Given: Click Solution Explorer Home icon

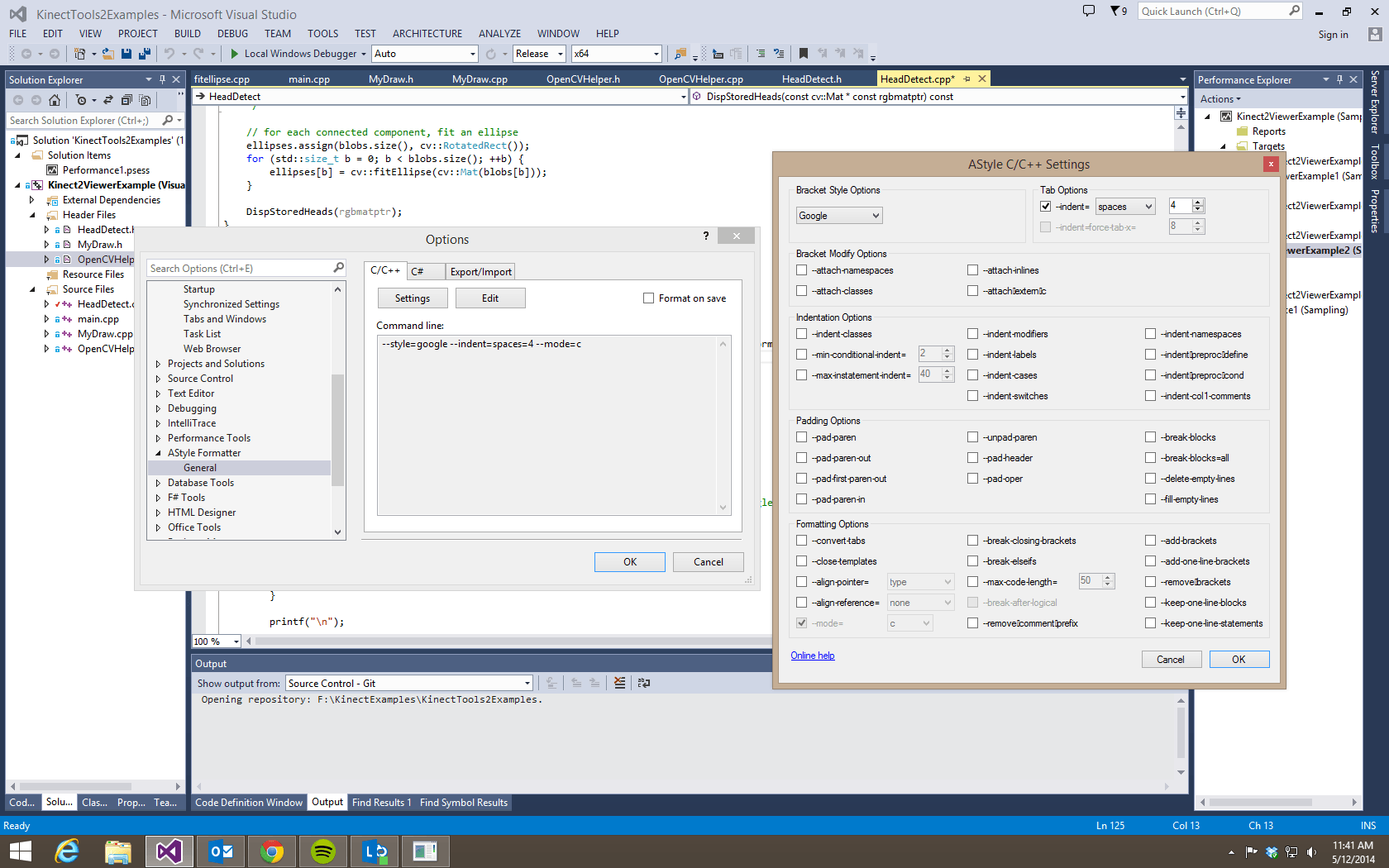Looking at the screenshot, I should [x=55, y=100].
